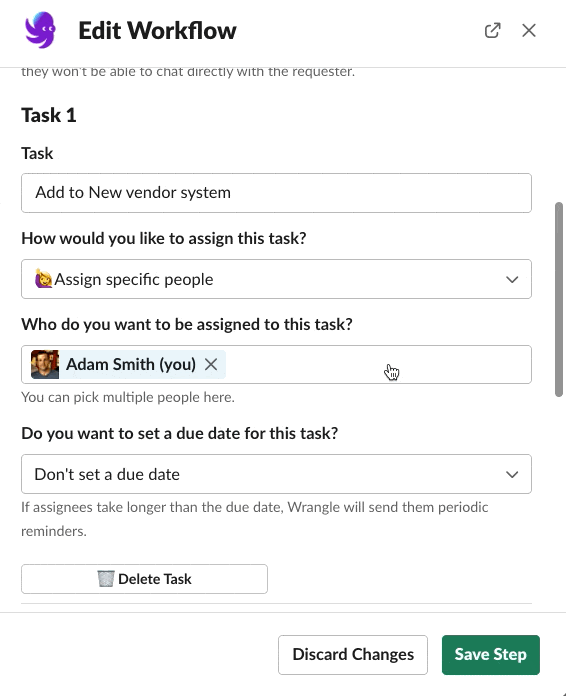Click the 'Edit Workflow' title text

click(x=157, y=31)
